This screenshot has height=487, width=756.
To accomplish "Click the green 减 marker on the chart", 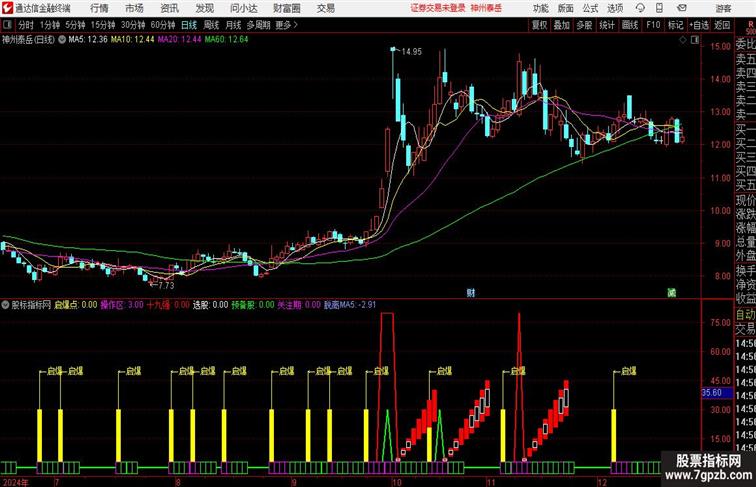I will [x=671, y=292].
